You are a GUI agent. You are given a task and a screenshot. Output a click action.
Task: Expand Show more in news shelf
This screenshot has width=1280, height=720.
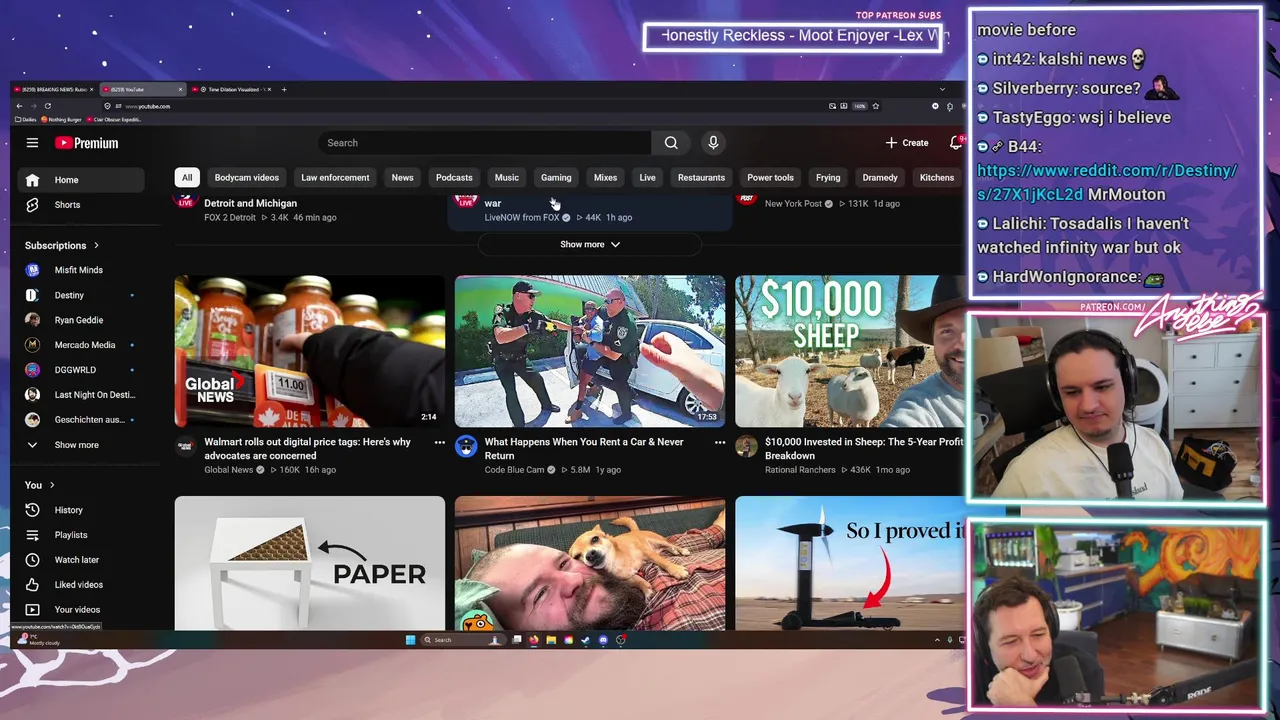coord(590,244)
